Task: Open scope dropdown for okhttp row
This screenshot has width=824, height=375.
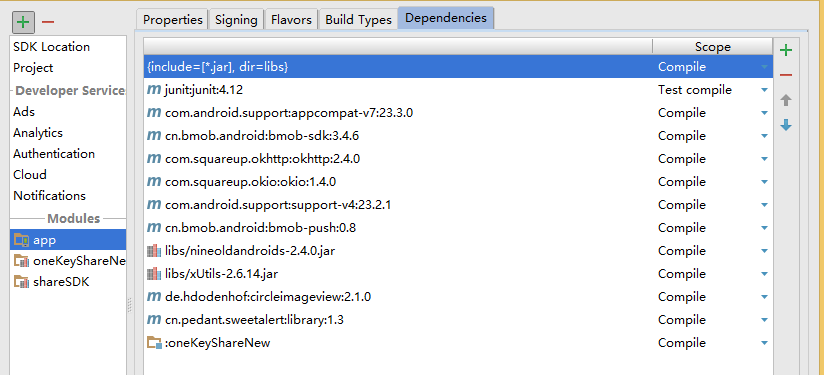Action: 764,159
